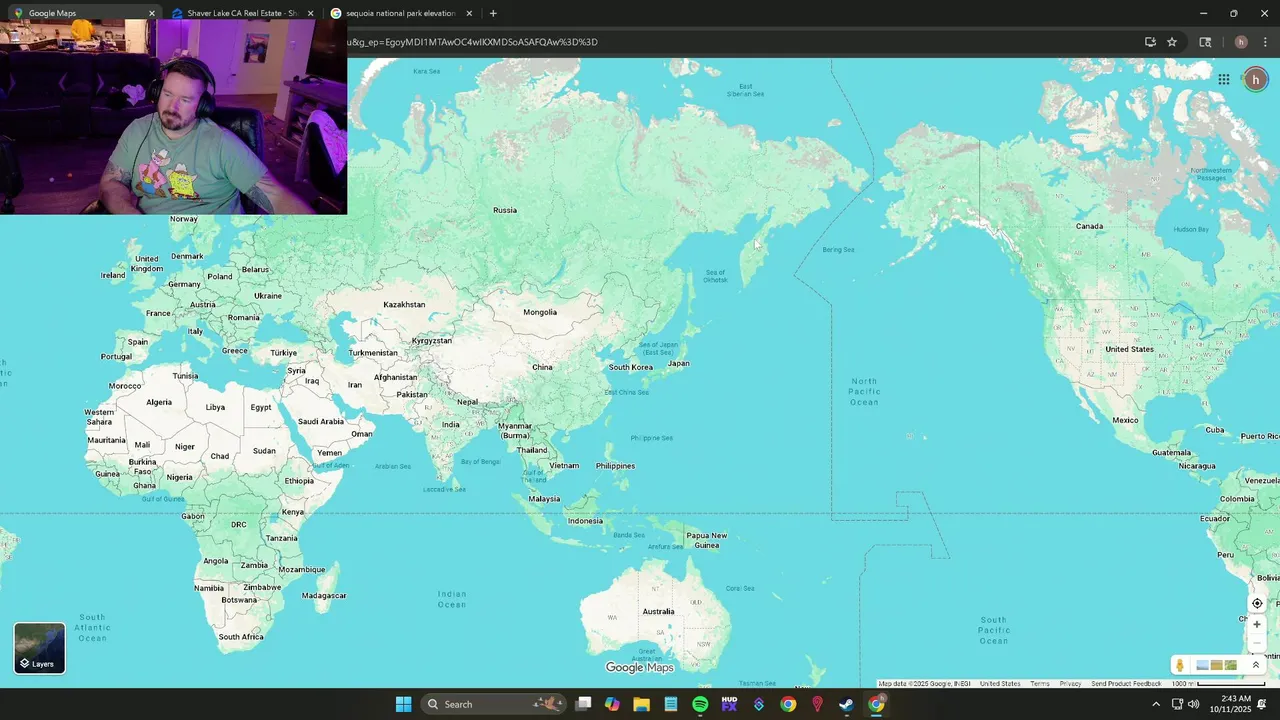Open the first Chrome icon on the taskbar

pyautogui.click(x=788, y=704)
